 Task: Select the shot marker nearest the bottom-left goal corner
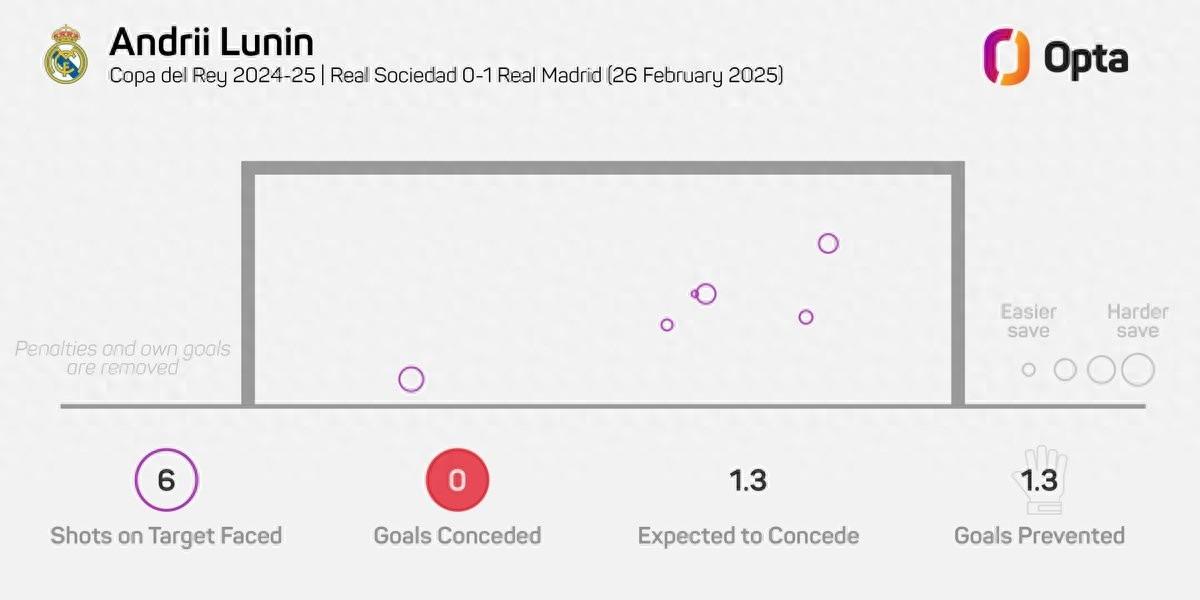(x=411, y=380)
